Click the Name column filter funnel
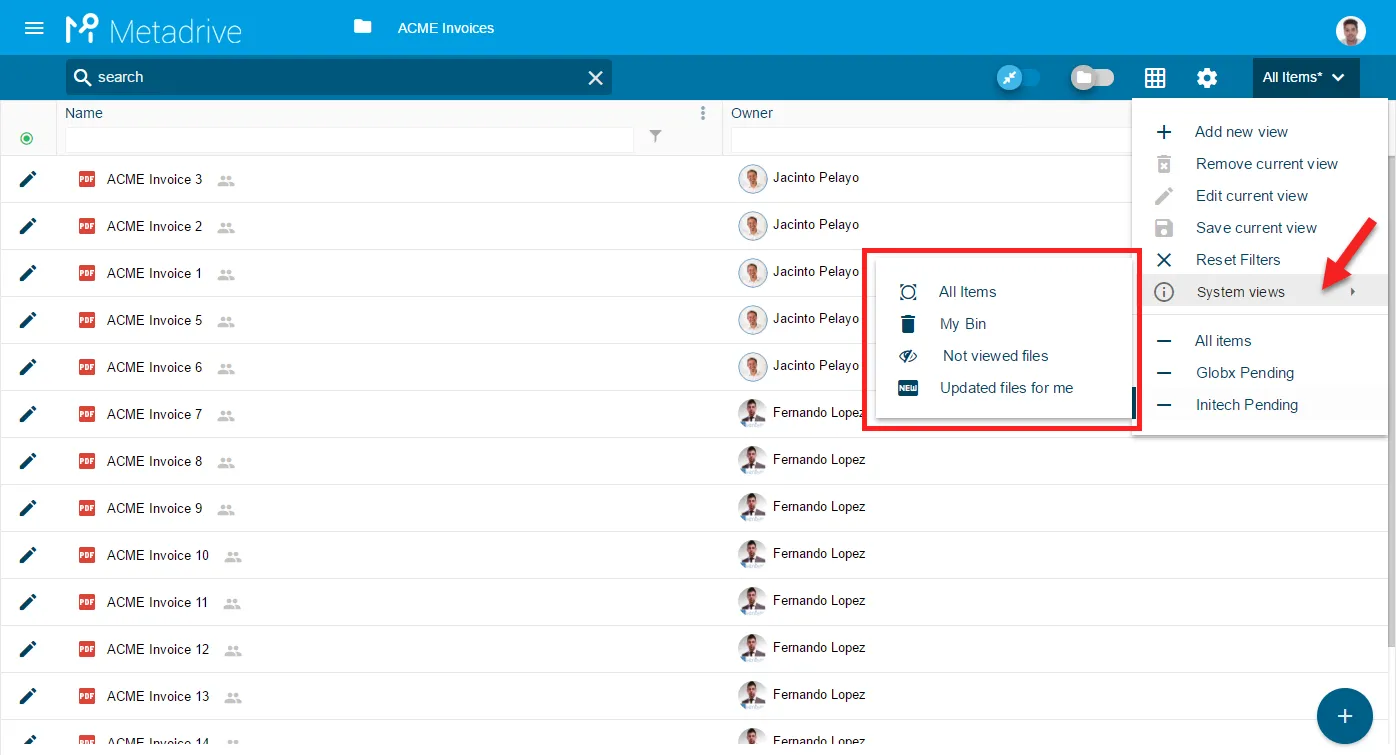 655,136
